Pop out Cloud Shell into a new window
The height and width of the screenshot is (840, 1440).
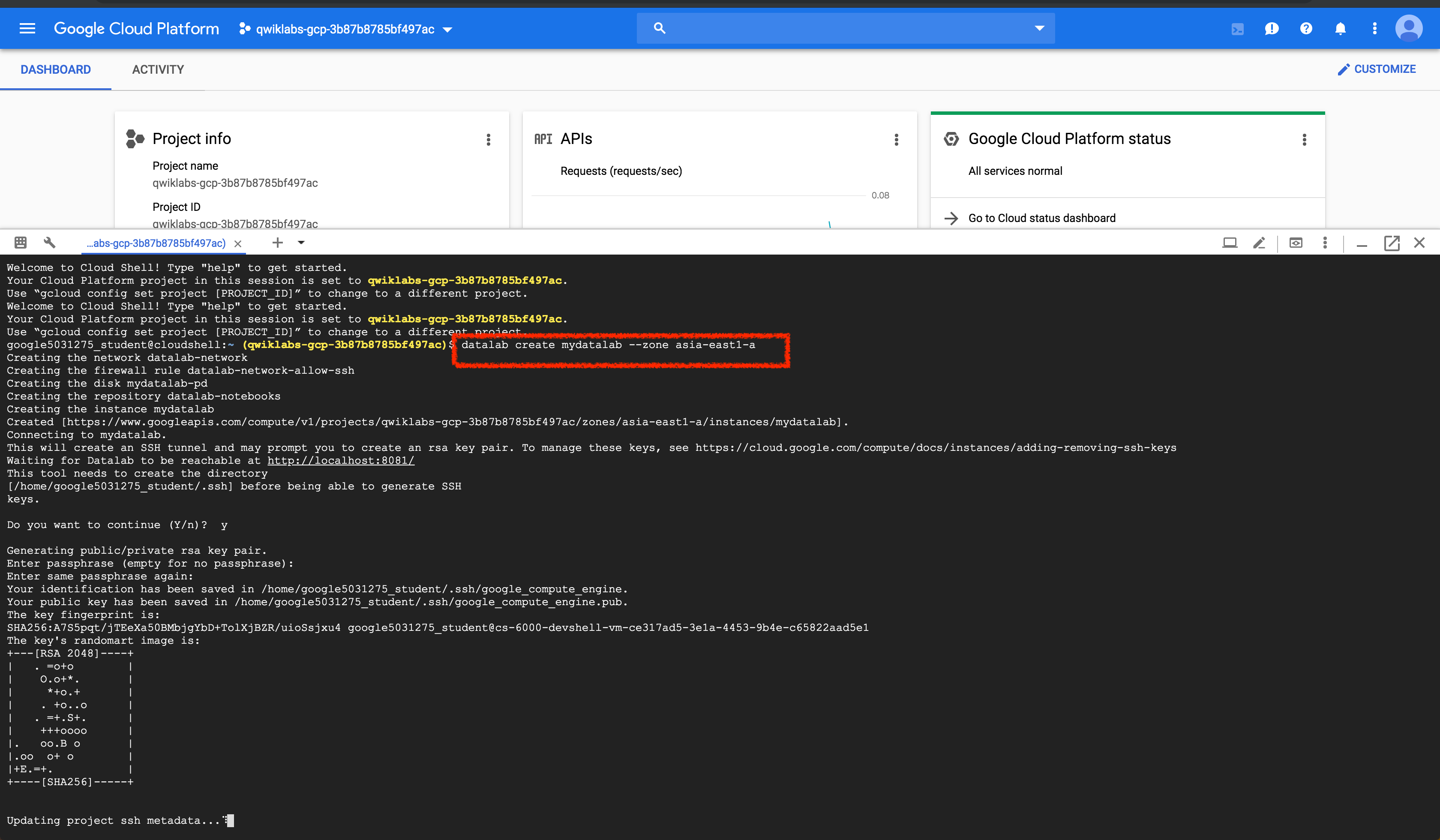coord(1392,242)
